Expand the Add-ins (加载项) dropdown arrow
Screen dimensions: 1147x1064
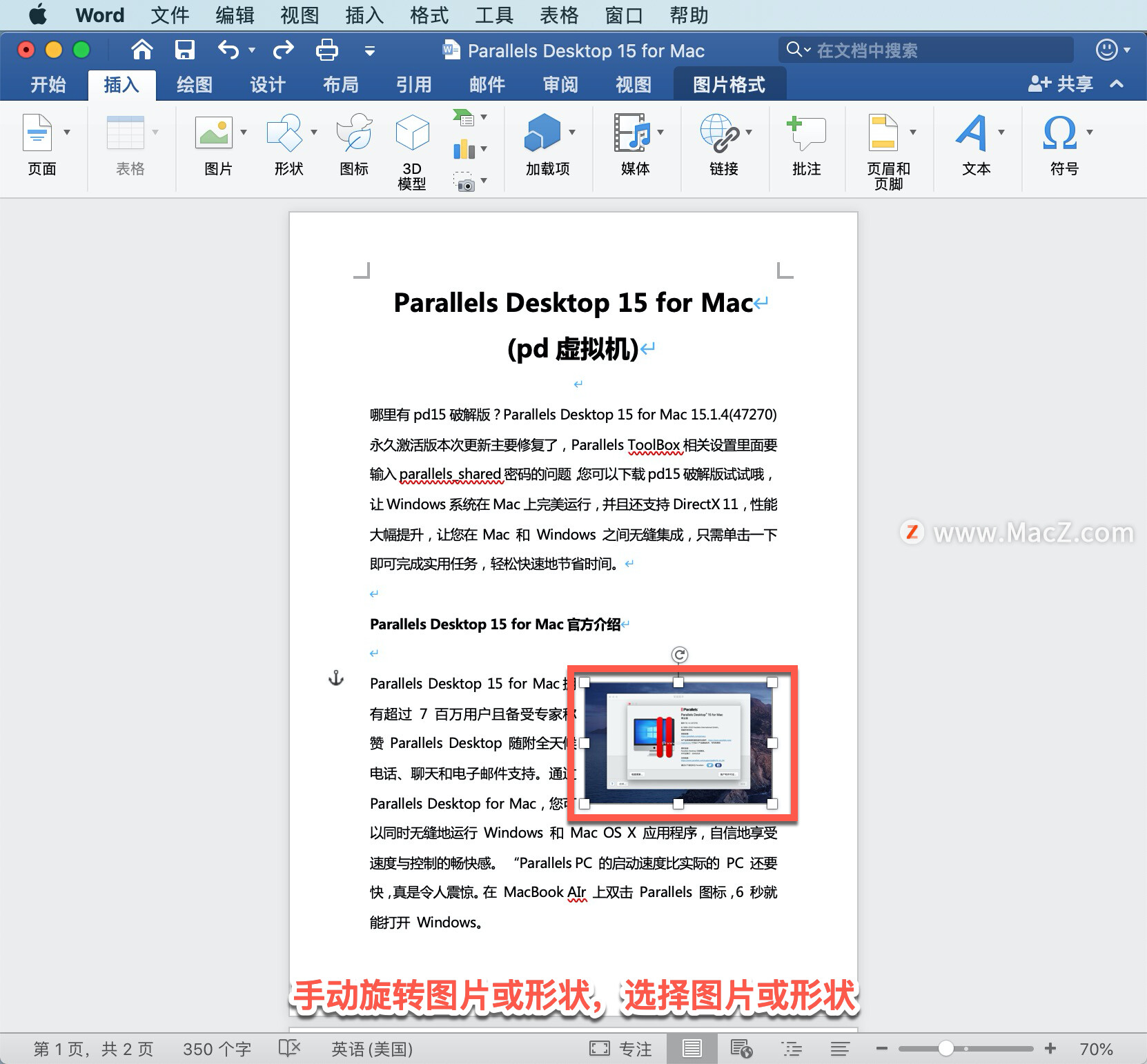point(572,132)
